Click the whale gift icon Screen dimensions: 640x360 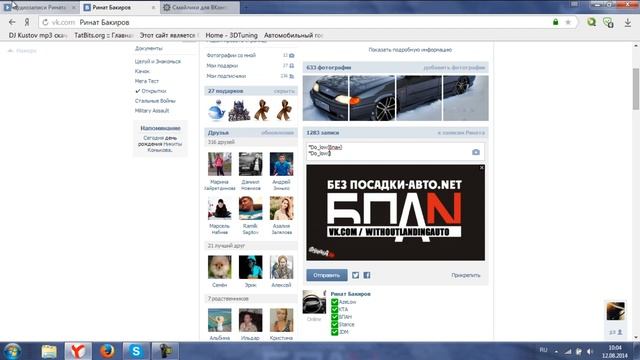pyautogui.click(x=216, y=110)
